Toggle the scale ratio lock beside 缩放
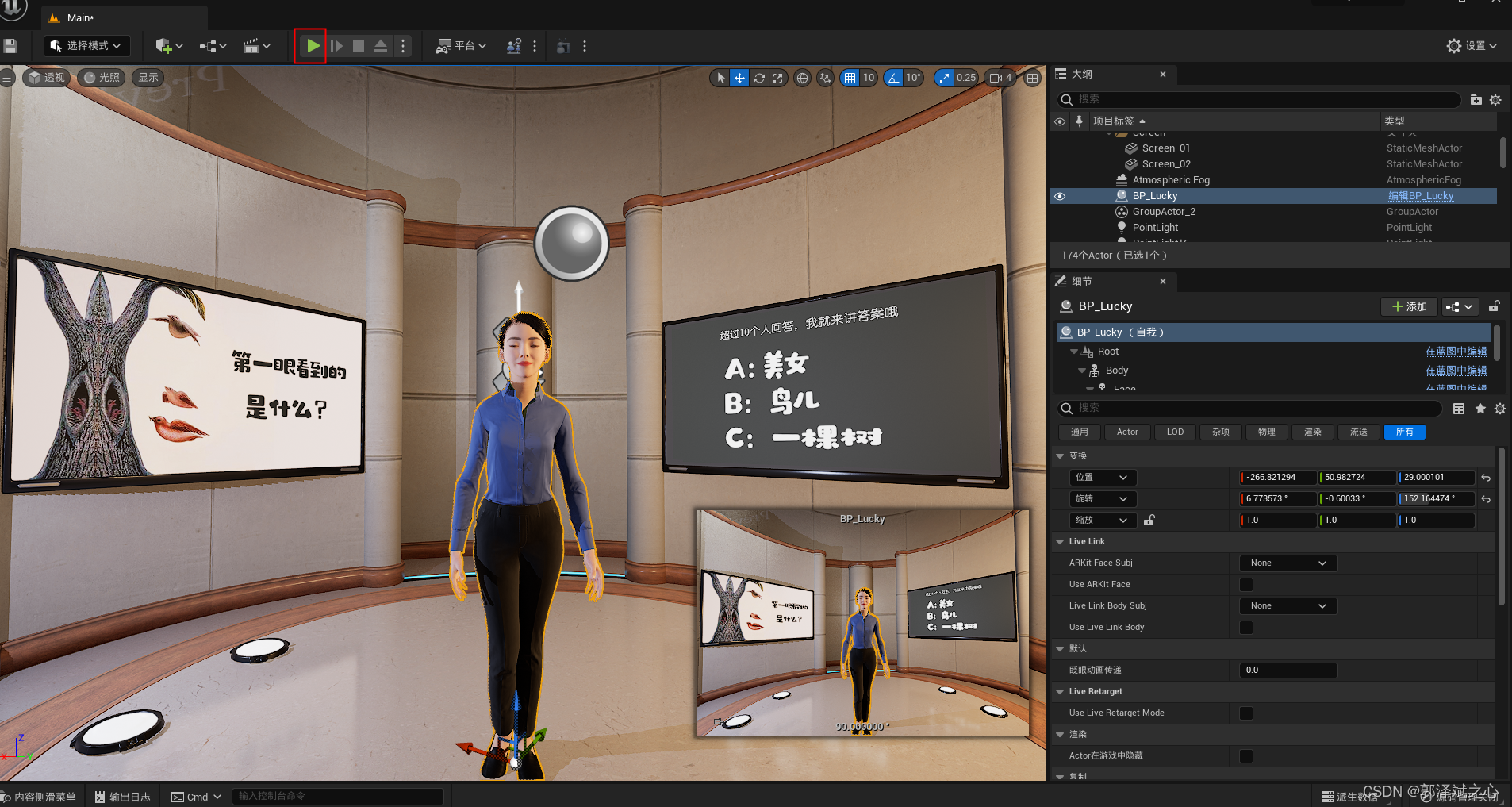1512x807 pixels. coord(1149,521)
